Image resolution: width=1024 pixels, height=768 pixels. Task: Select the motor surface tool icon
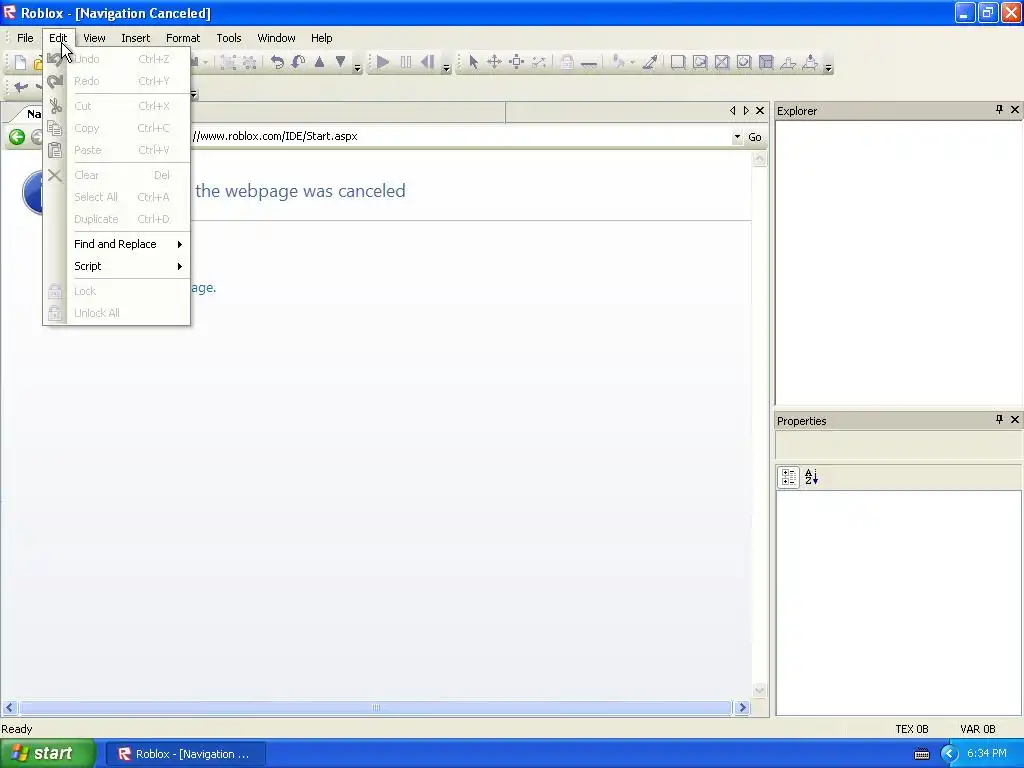pos(810,63)
